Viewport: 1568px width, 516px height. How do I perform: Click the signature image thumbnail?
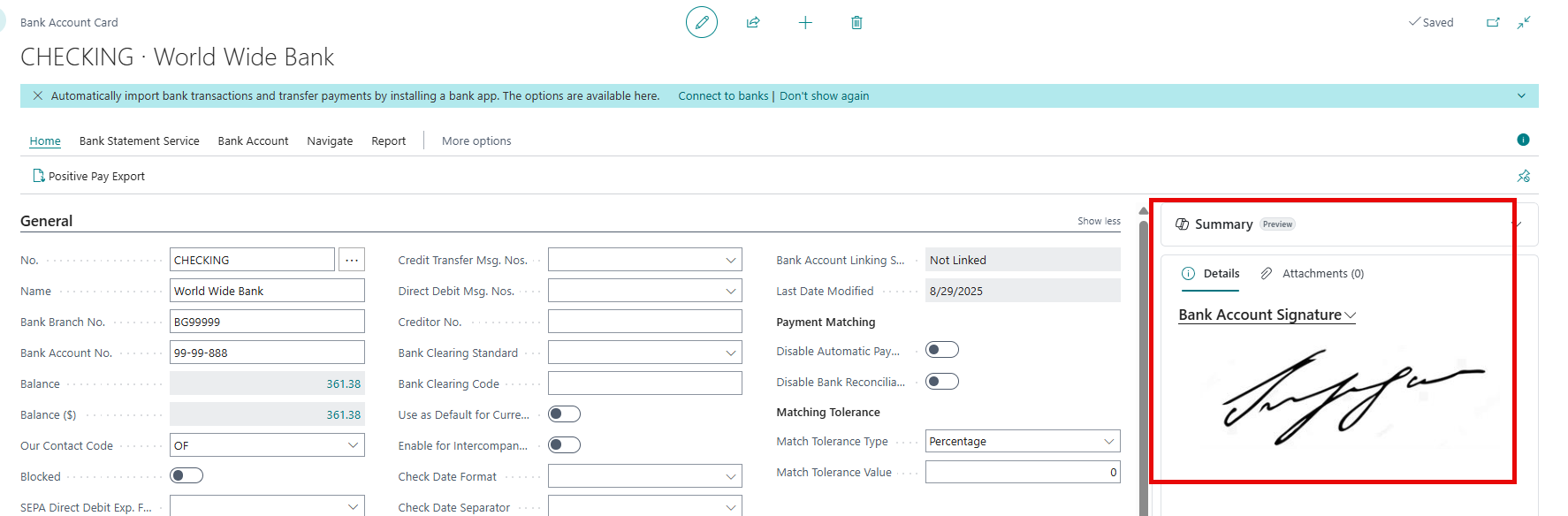(1353, 396)
